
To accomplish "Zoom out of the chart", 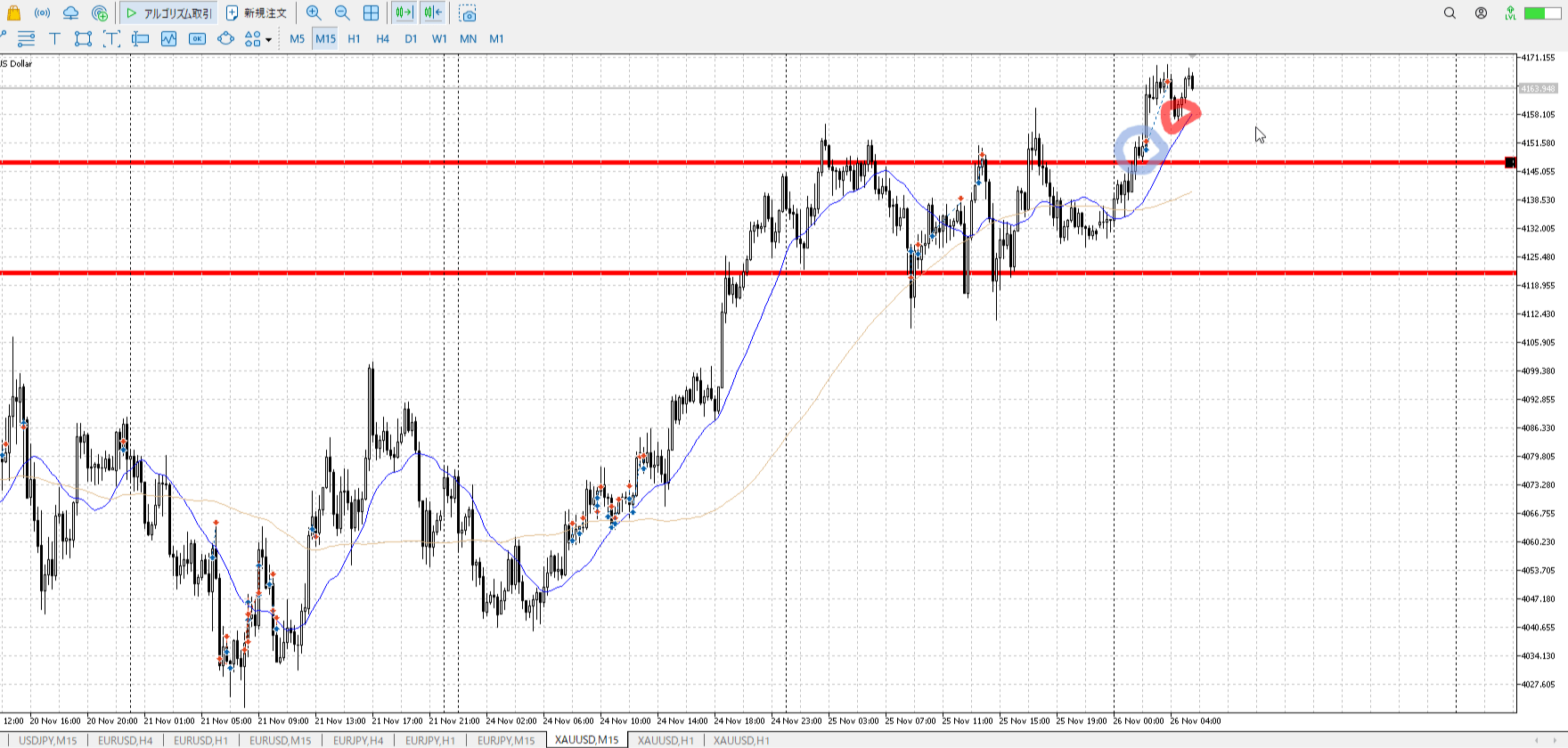I will [342, 13].
